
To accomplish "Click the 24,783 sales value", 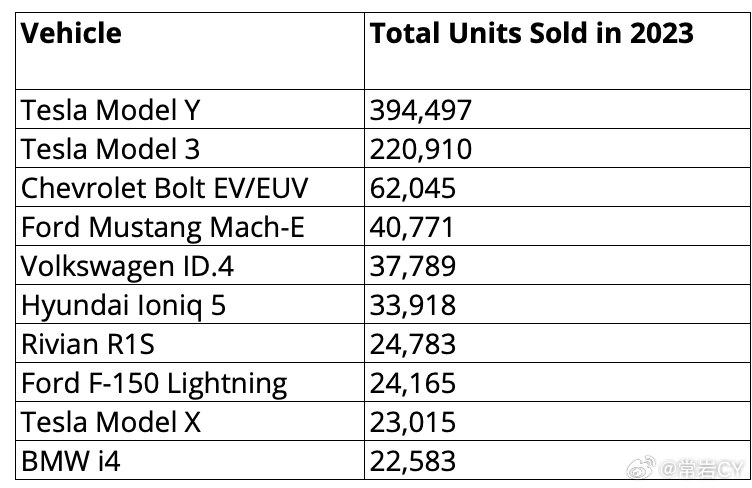I will [412, 345].
